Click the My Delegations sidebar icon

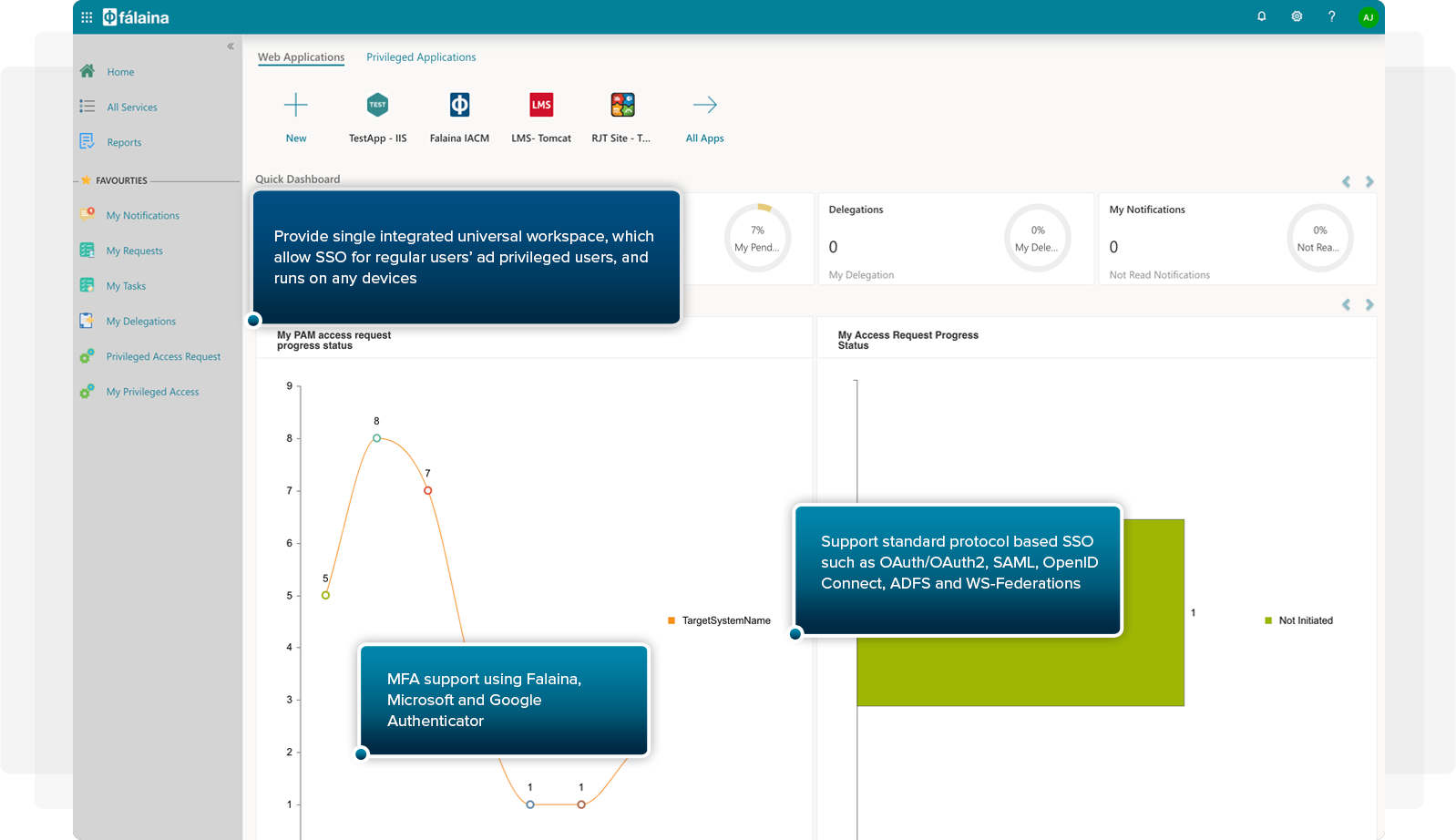pyautogui.click(x=87, y=321)
